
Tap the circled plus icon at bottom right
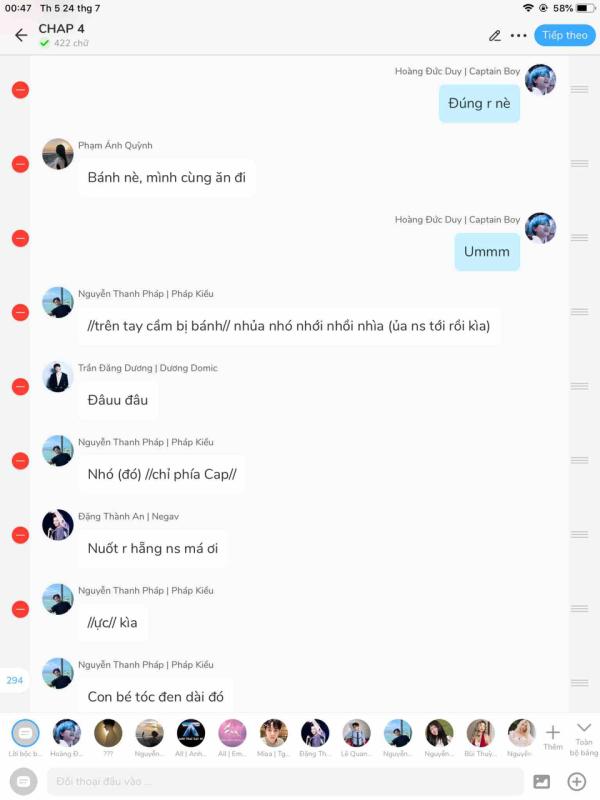tap(577, 781)
